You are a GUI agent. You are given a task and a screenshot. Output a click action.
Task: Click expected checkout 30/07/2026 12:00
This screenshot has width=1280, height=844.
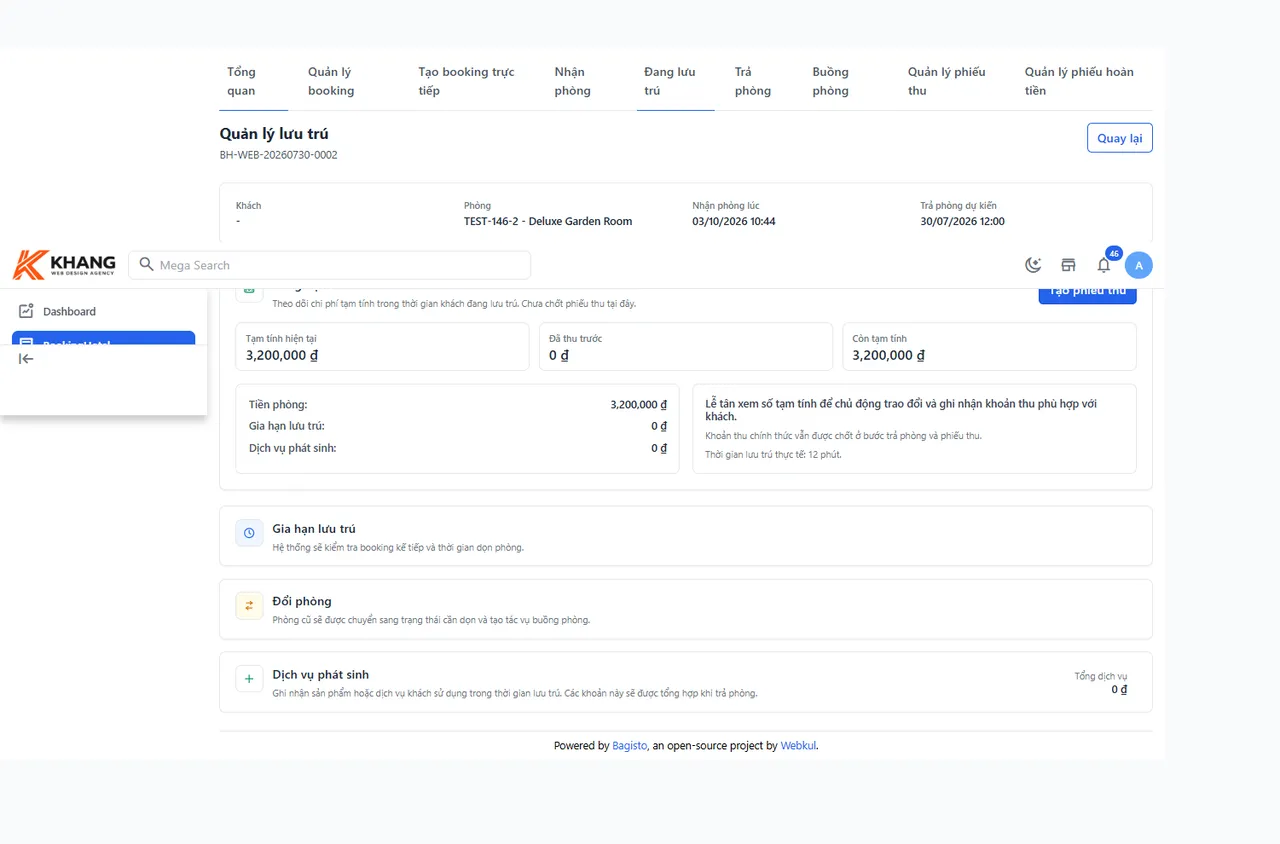click(962, 221)
